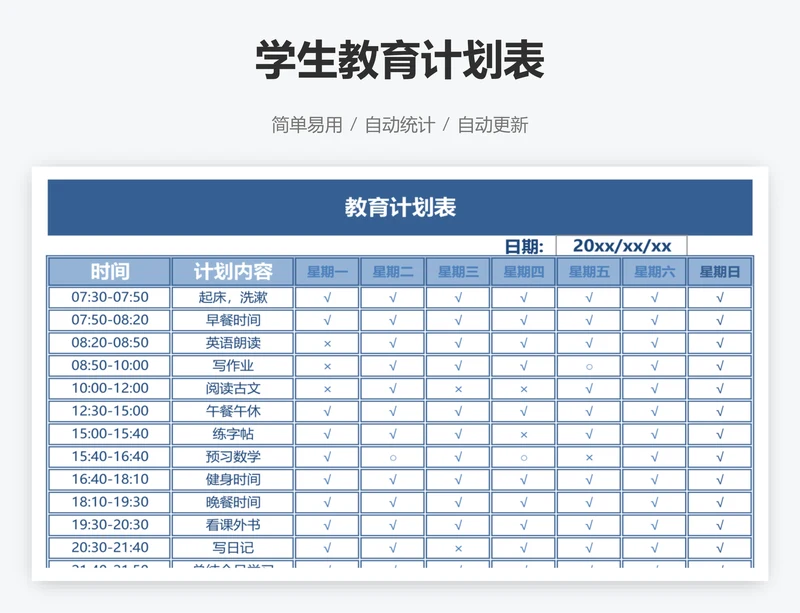Click the date field 20xx/xx/xx
Screen dimensions: 800x613
click(621, 246)
